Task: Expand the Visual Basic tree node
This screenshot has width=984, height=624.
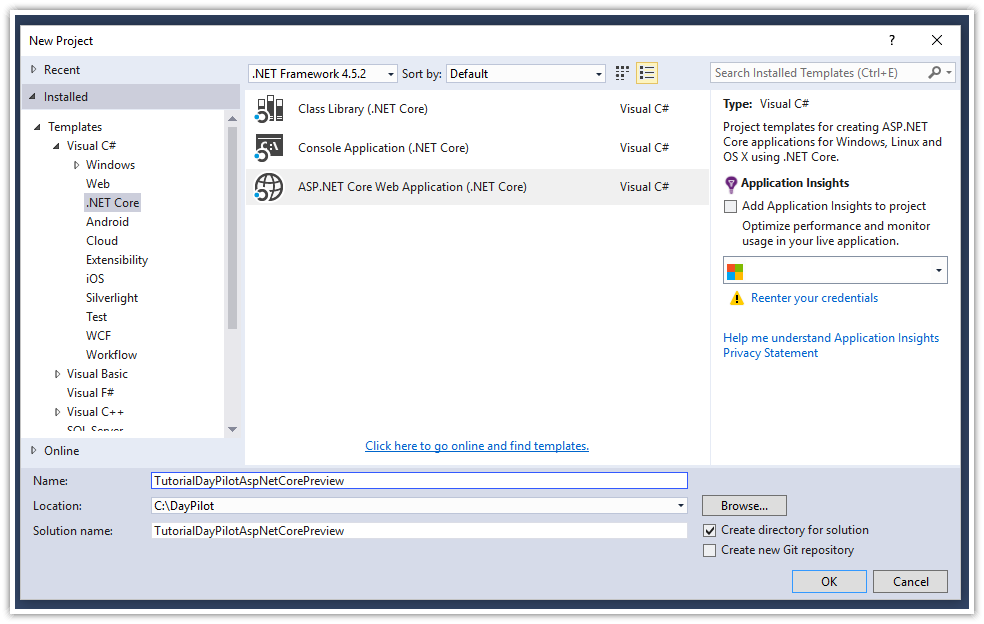Action: click(57, 374)
